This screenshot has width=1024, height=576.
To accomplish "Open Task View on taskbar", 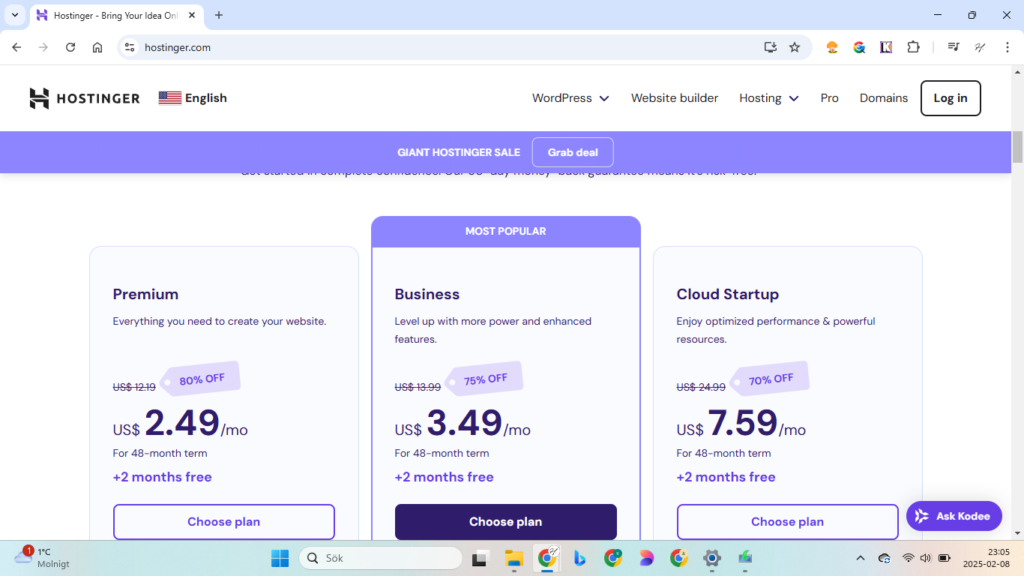I will click(x=480, y=558).
